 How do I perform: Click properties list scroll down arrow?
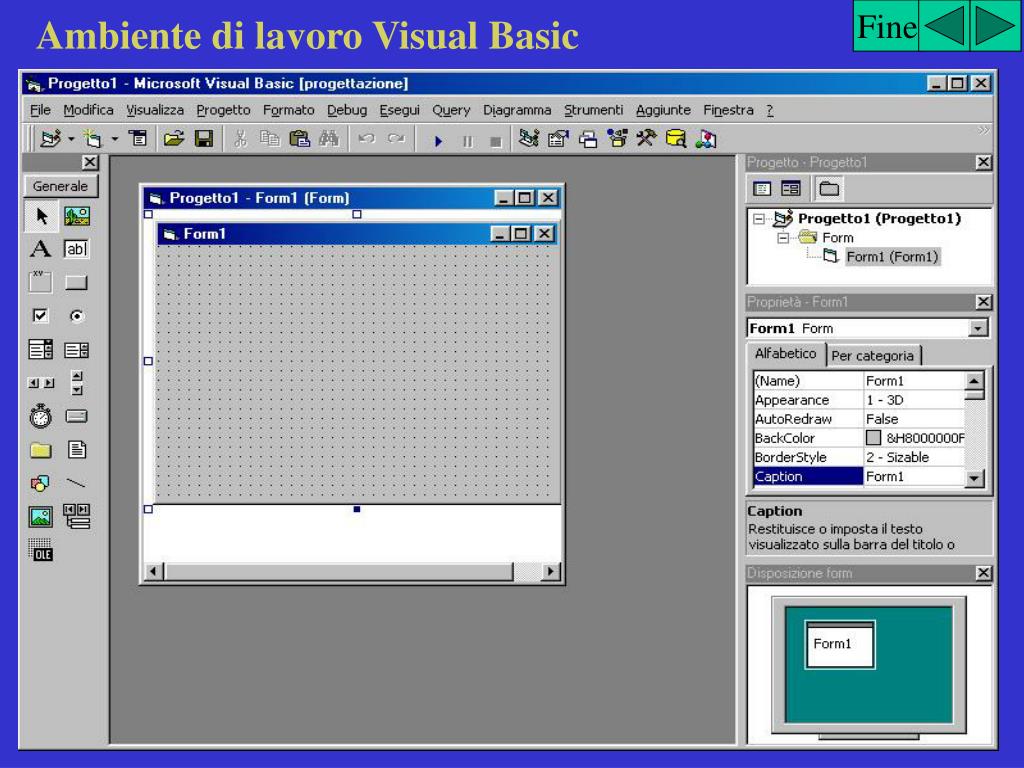pos(974,479)
